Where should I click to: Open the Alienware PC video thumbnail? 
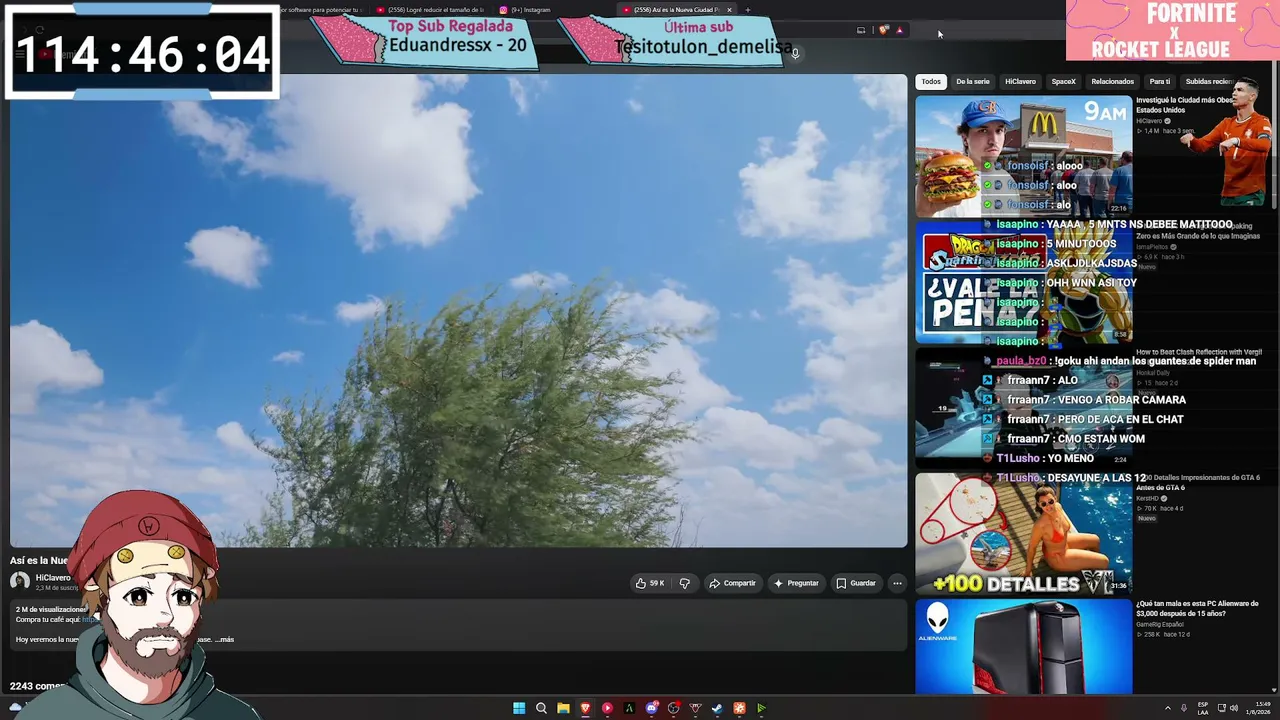point(1024,646)
